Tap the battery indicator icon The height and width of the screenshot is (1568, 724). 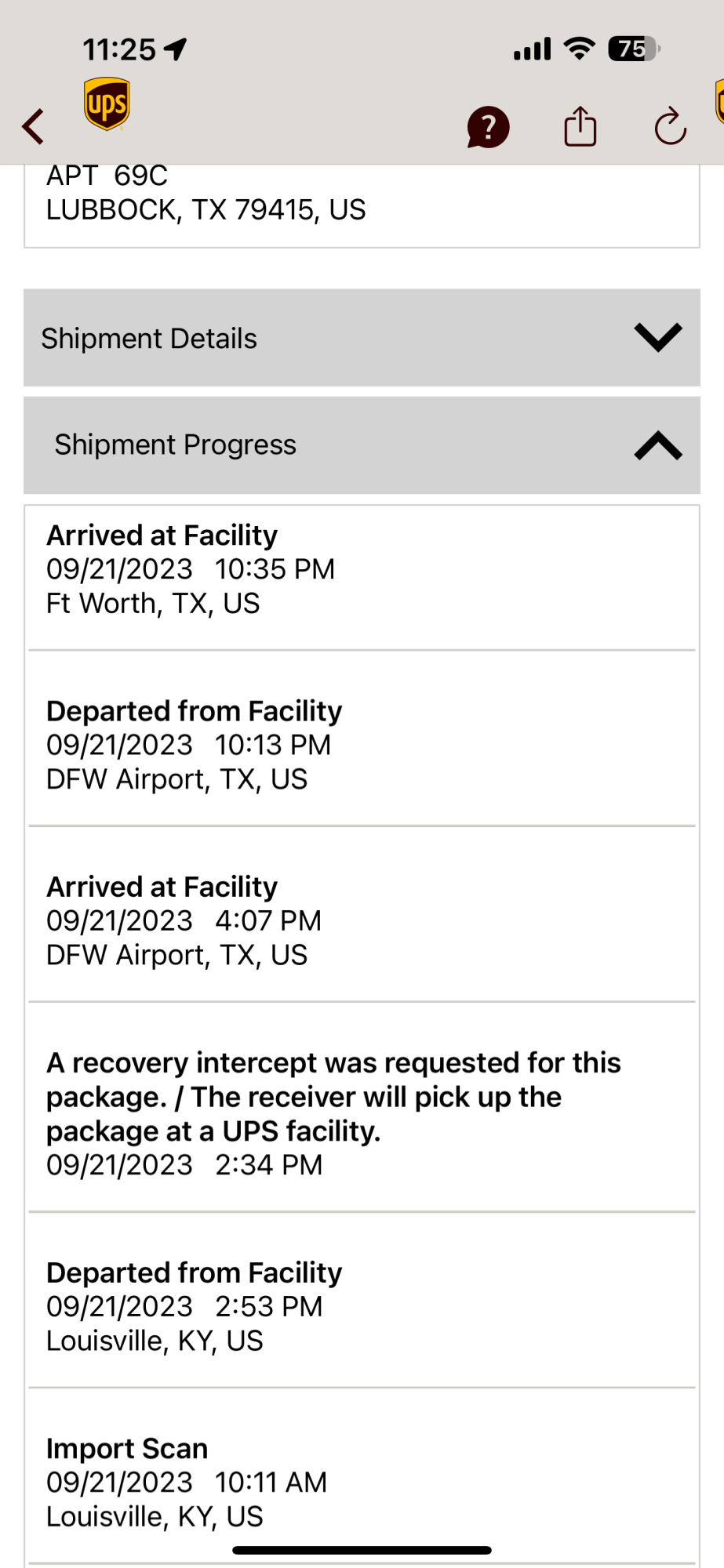[x=633, y=49]
